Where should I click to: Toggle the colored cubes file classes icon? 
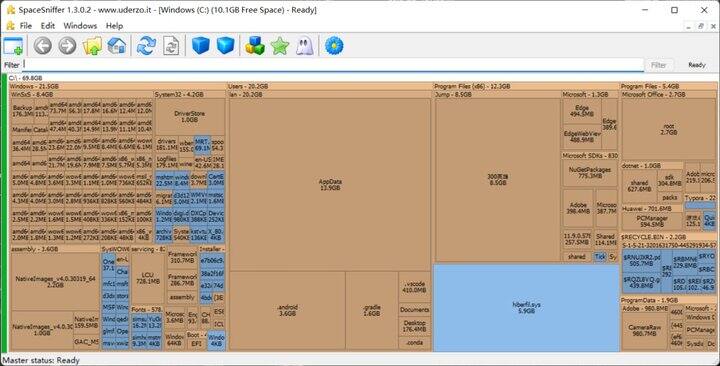pyautogui.click(x=255, y=46)
